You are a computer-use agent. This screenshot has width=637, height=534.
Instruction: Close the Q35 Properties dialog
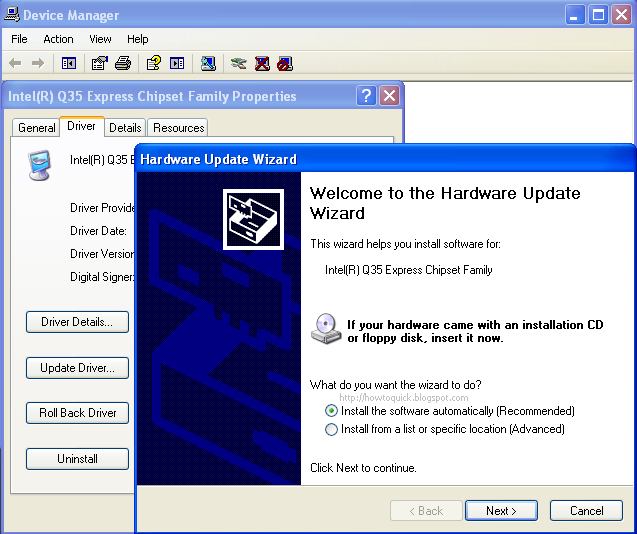[x=389, y=96]
